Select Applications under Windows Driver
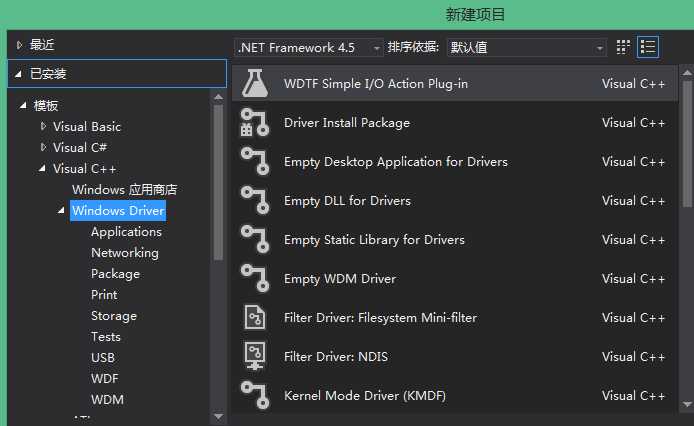The image size is (694, 426). (126, 232)
